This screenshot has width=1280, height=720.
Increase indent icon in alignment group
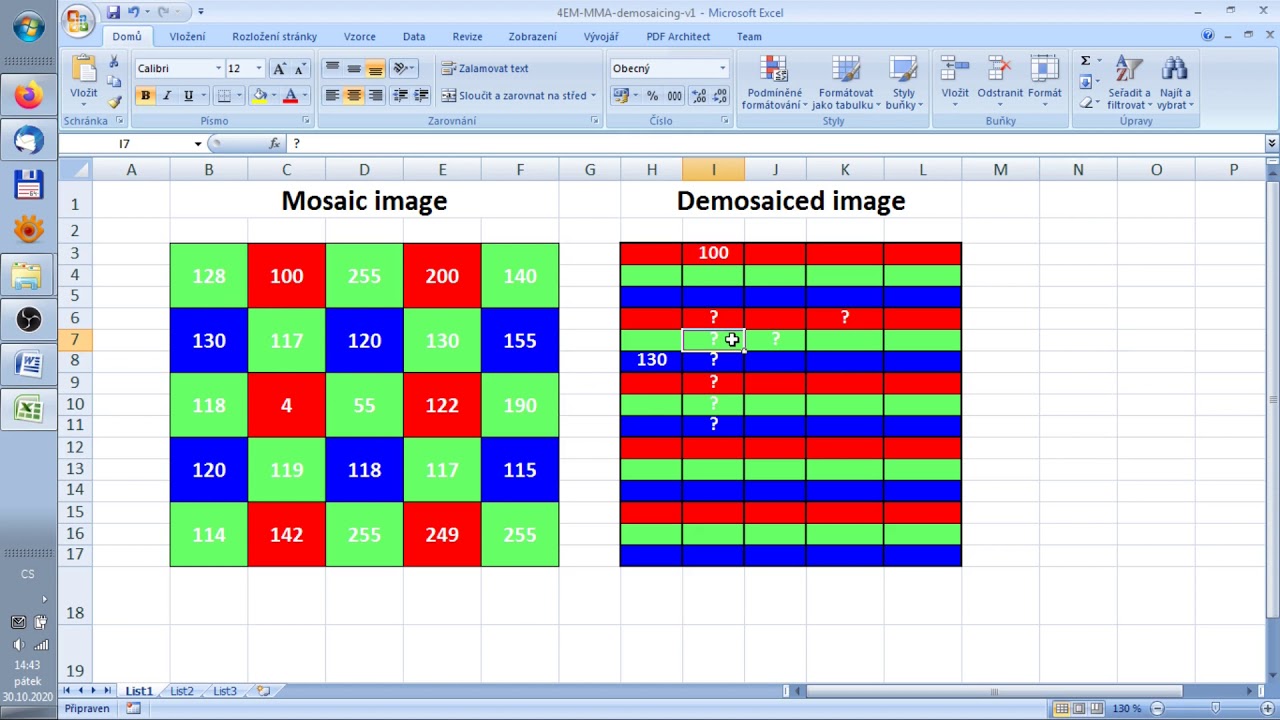click(x=421, y=96)
